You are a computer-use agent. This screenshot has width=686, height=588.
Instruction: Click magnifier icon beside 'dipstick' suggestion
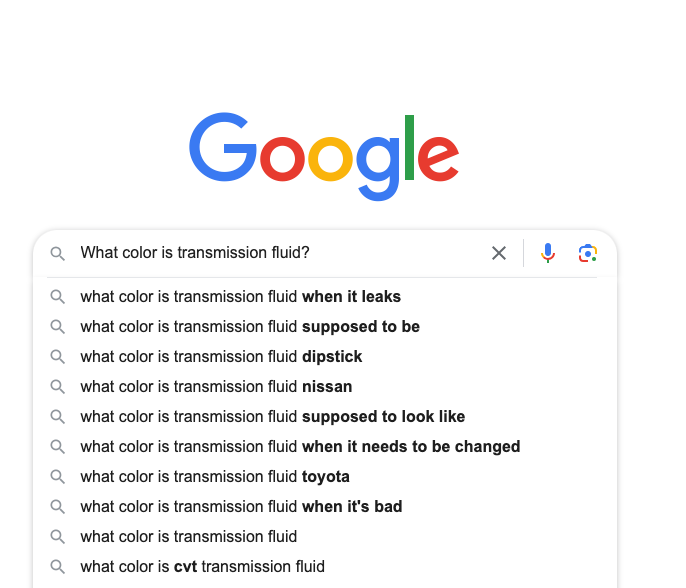(x=57, y=357)
